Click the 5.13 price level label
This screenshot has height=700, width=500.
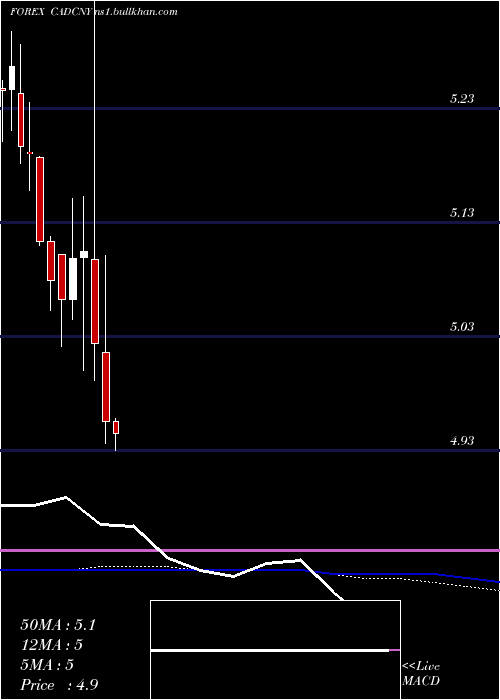[x=462, y=213]
